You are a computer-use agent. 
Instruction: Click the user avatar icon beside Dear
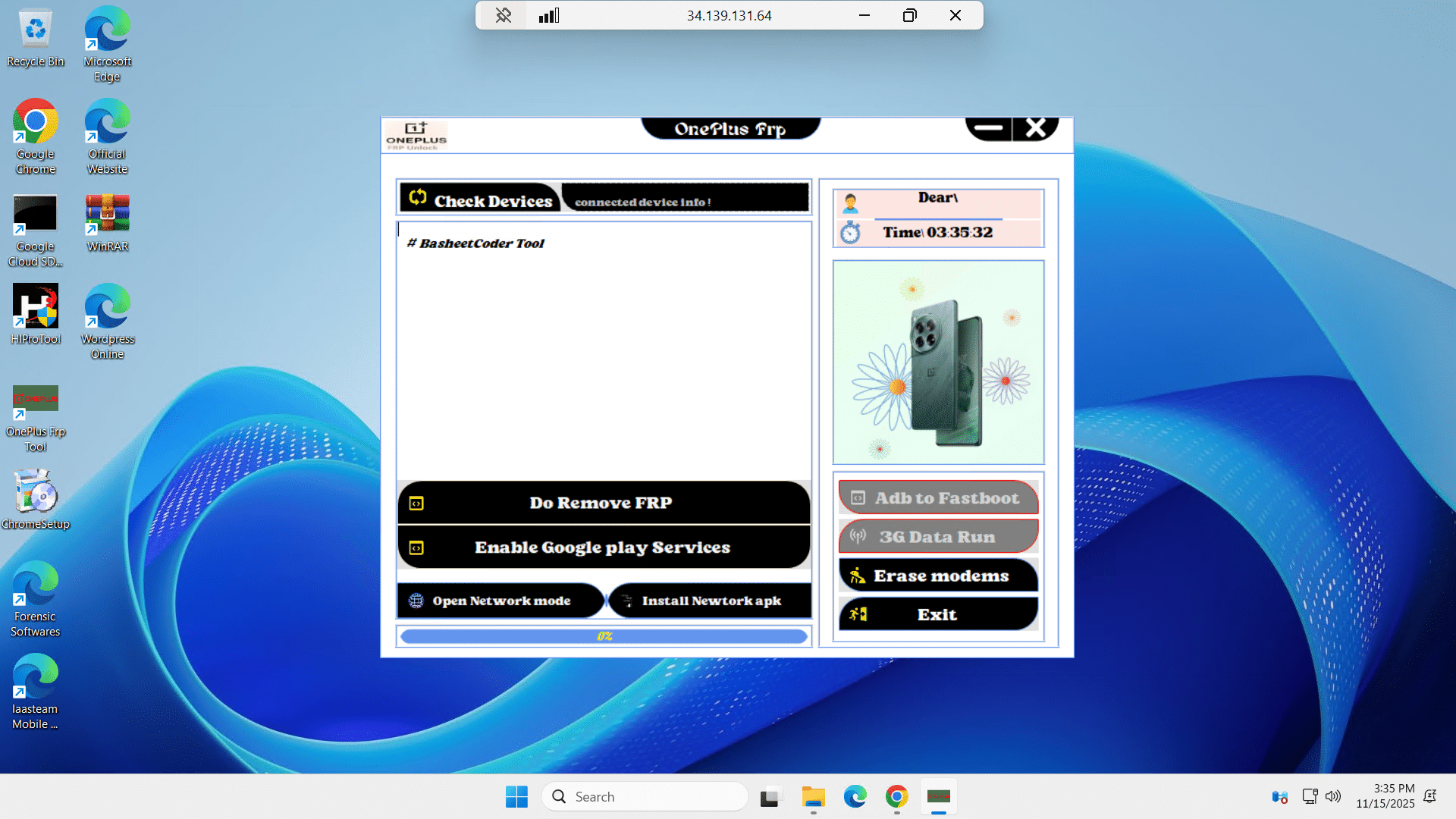pos(850,202)
